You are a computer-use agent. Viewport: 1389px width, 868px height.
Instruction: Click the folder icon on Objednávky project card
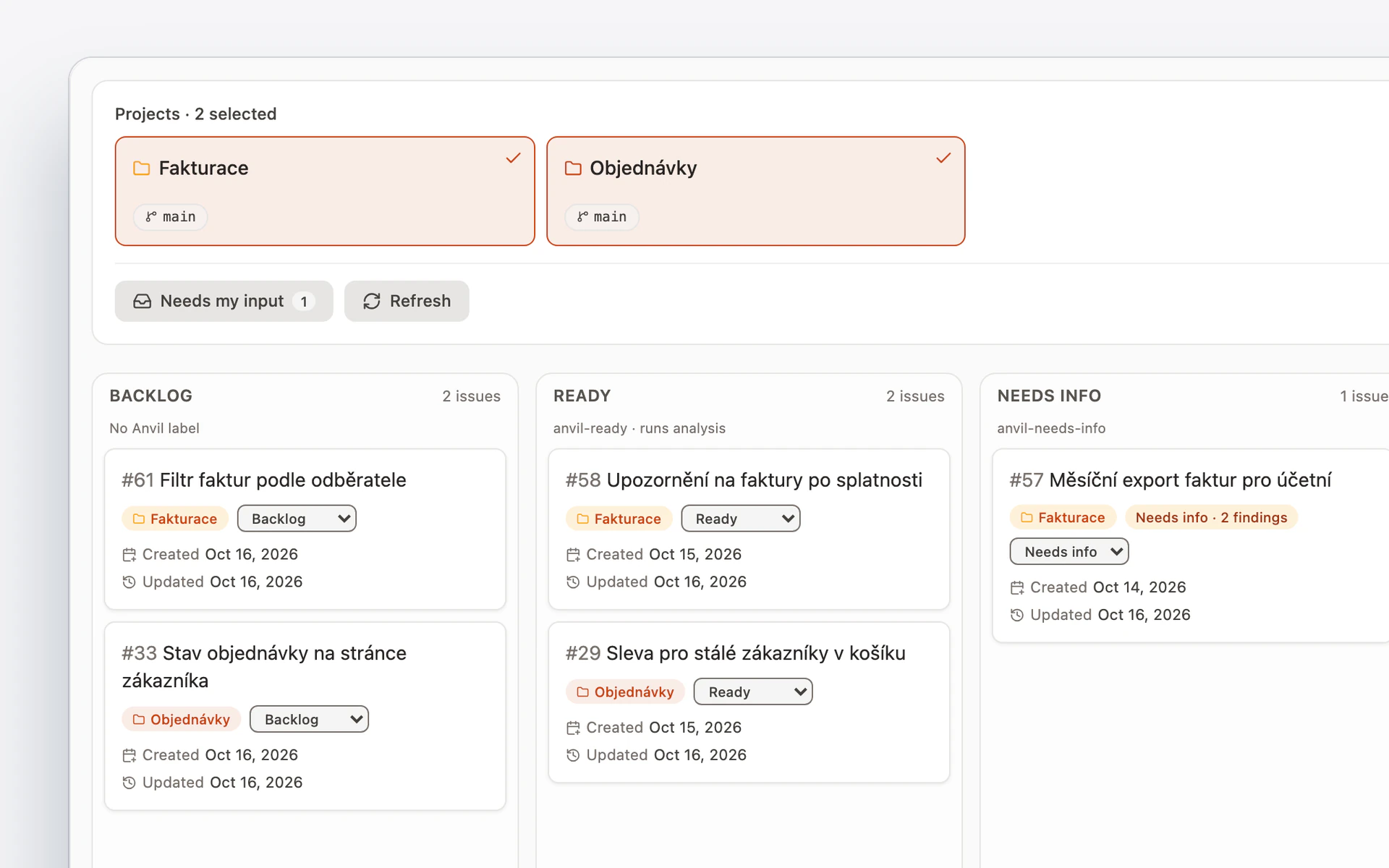pyautogui.click(x=573, y=169)
